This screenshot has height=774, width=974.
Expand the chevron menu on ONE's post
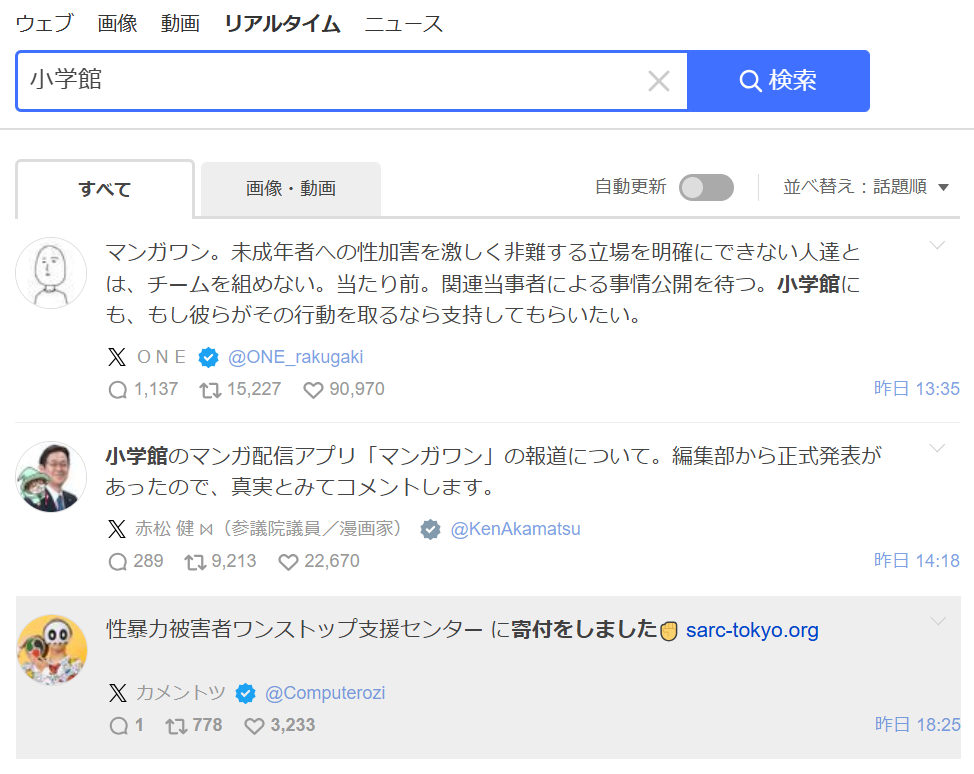(x=937, y=246)
